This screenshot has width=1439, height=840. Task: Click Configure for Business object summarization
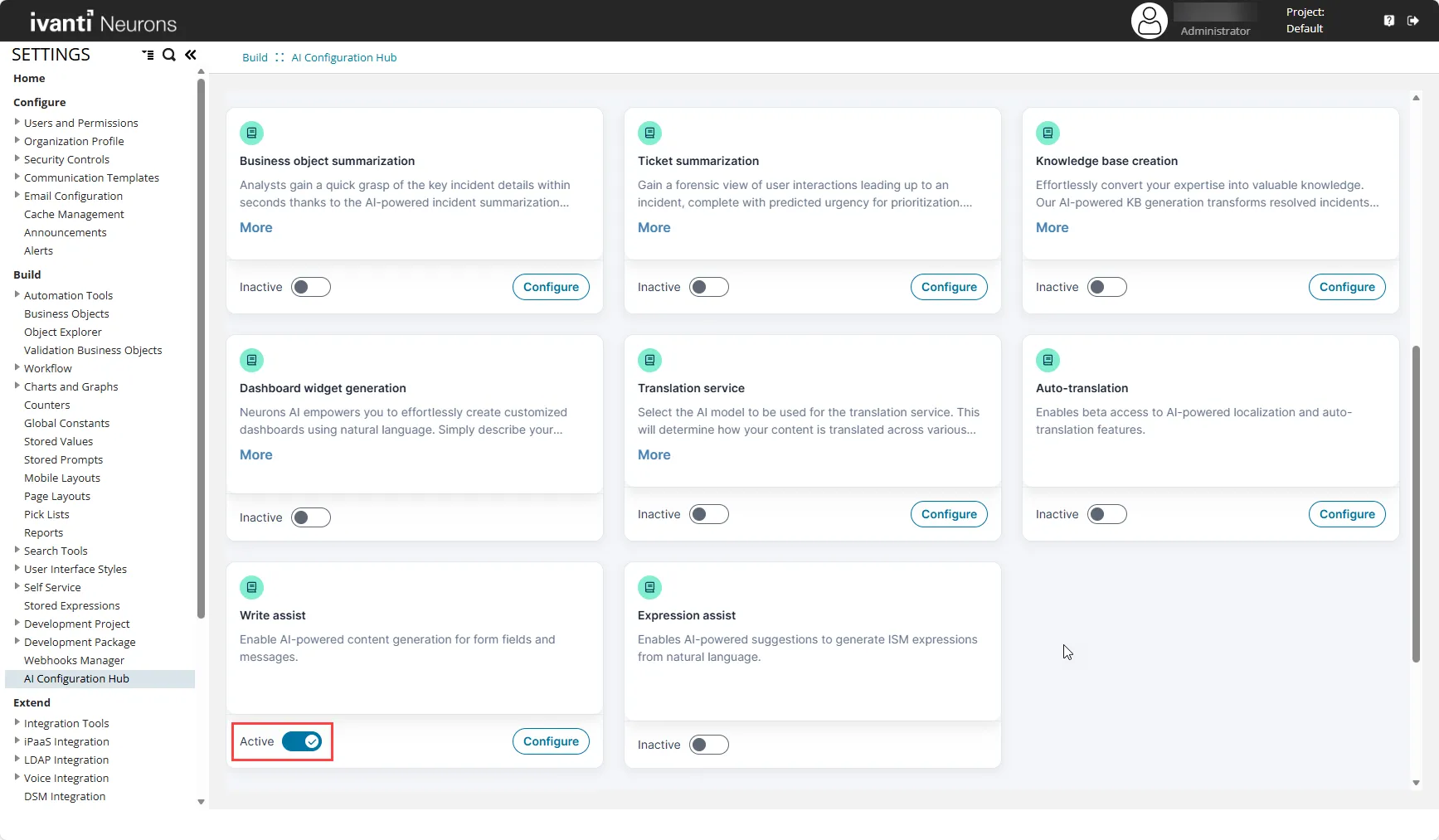tap(551, 287)
